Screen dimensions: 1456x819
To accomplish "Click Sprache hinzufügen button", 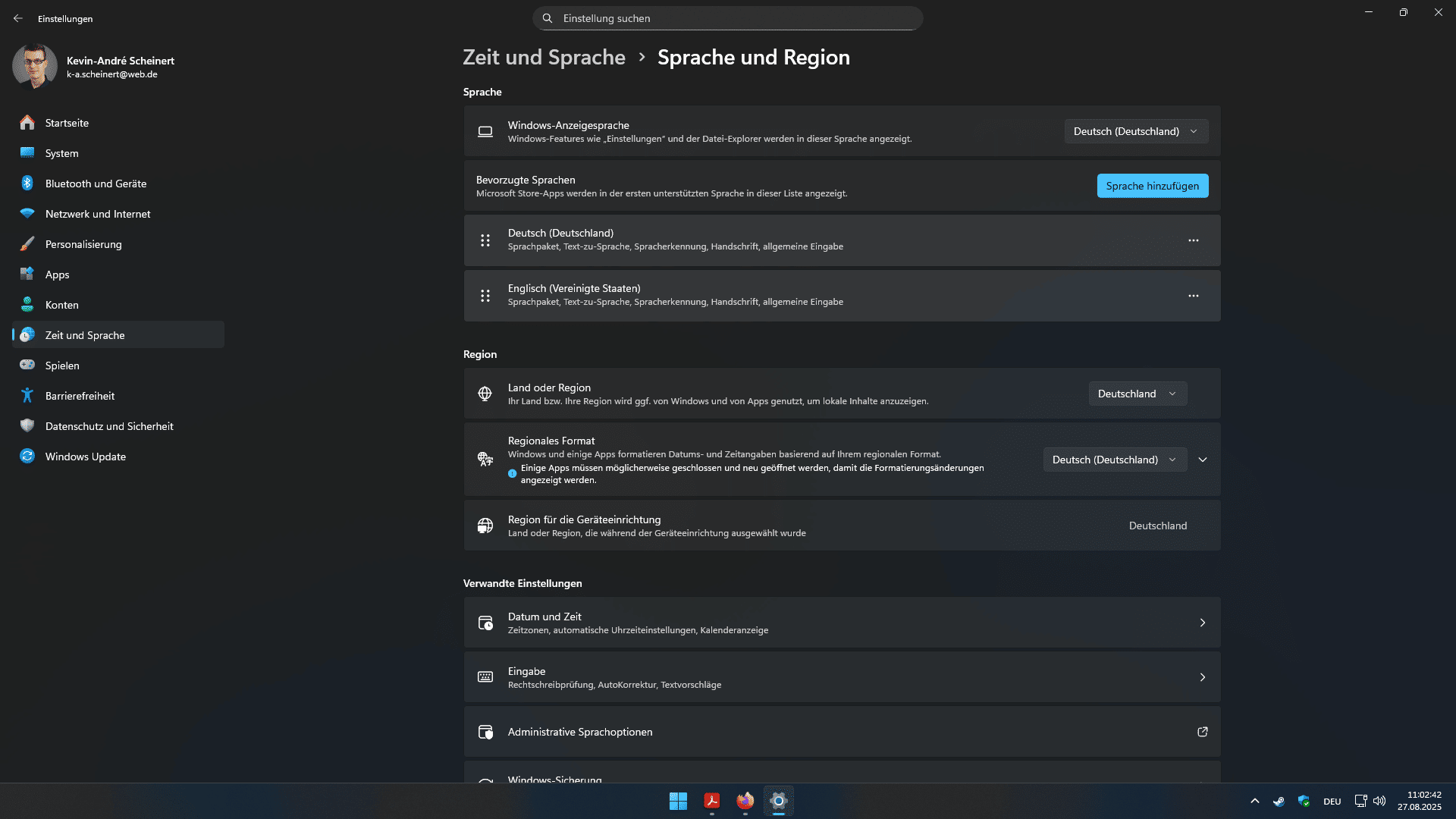I will point(1152,186).
